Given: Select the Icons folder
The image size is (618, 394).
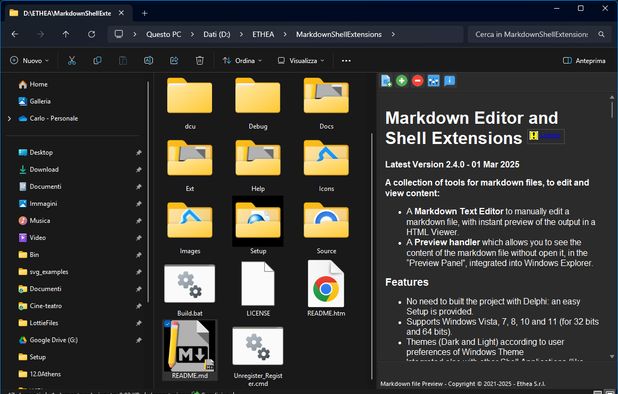Looking at the screenshot, I should (326, 165).
